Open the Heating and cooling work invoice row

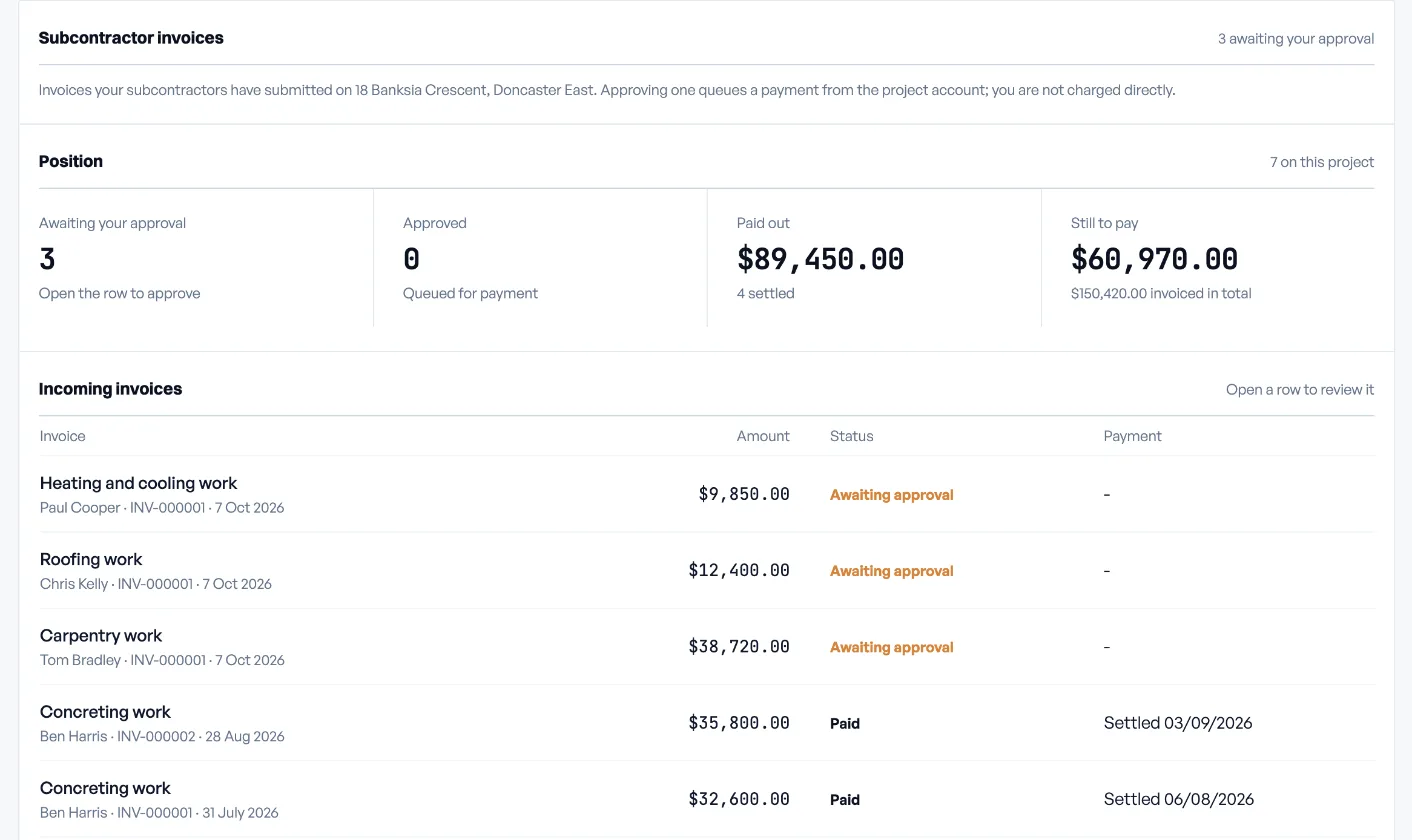point(706,494)
